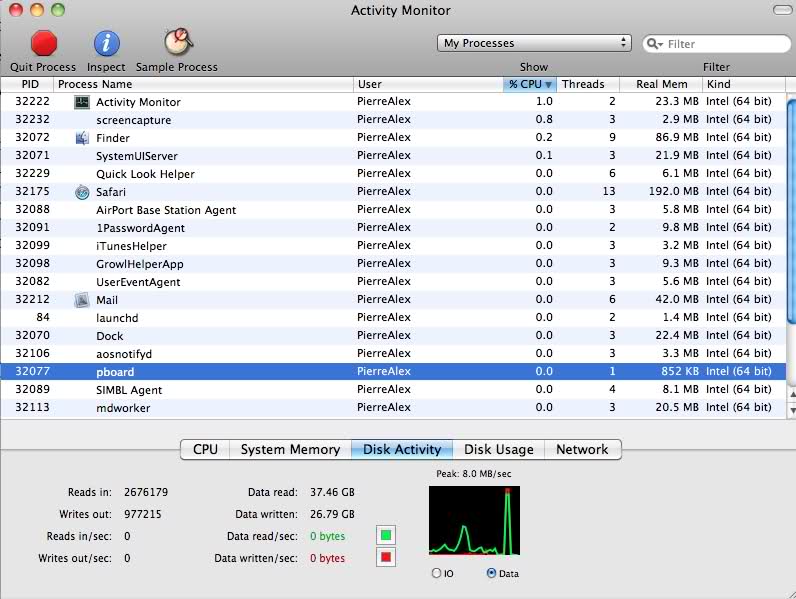Click the Peak: 8.0 MB/sec label

point(474,474)
